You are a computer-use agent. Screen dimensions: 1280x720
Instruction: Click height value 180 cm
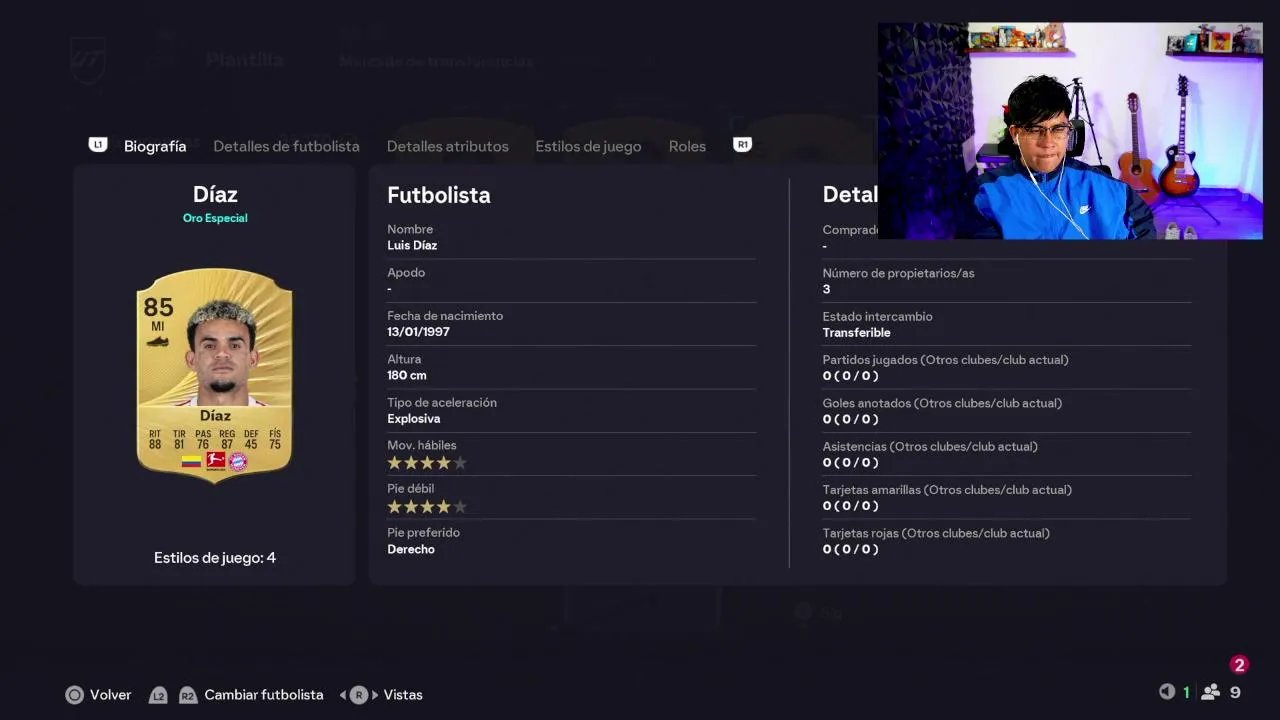click(x=407, y=376)
